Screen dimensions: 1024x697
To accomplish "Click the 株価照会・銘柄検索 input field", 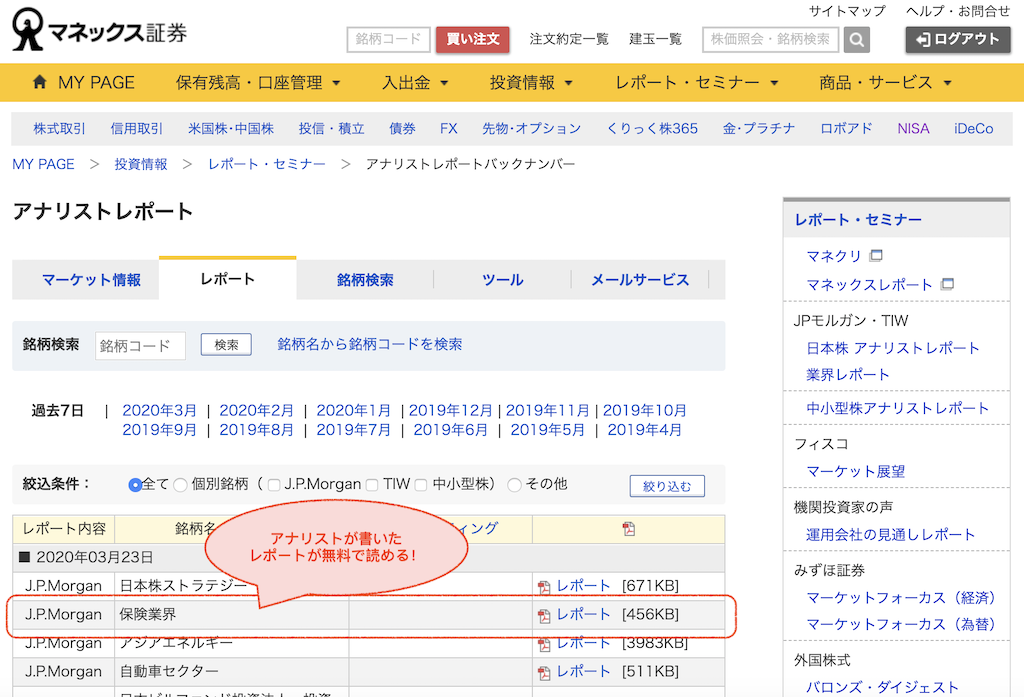I will click(x=771, y=39).
